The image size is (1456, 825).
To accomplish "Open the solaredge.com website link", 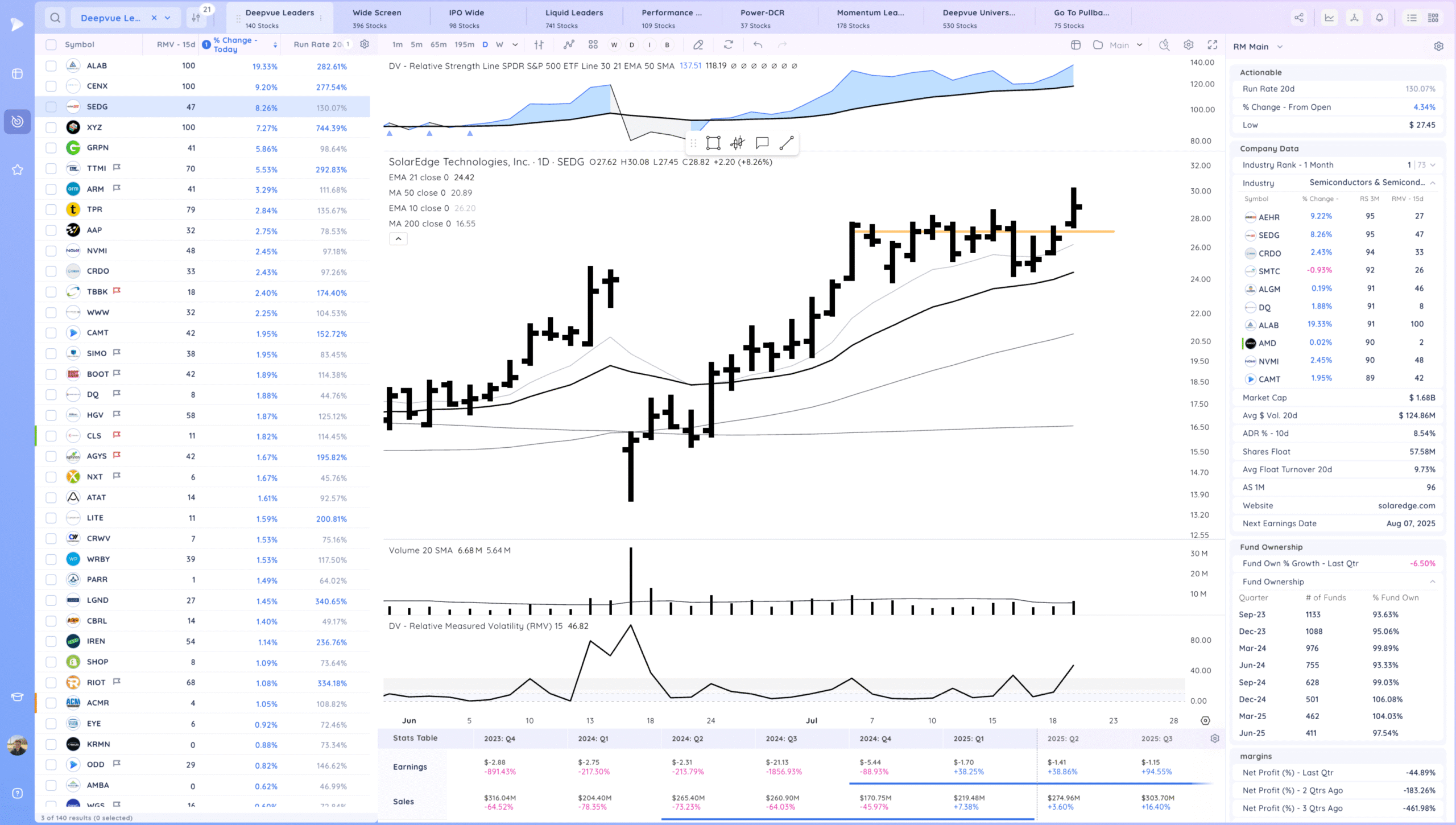I will click(x=1406, y=505).
